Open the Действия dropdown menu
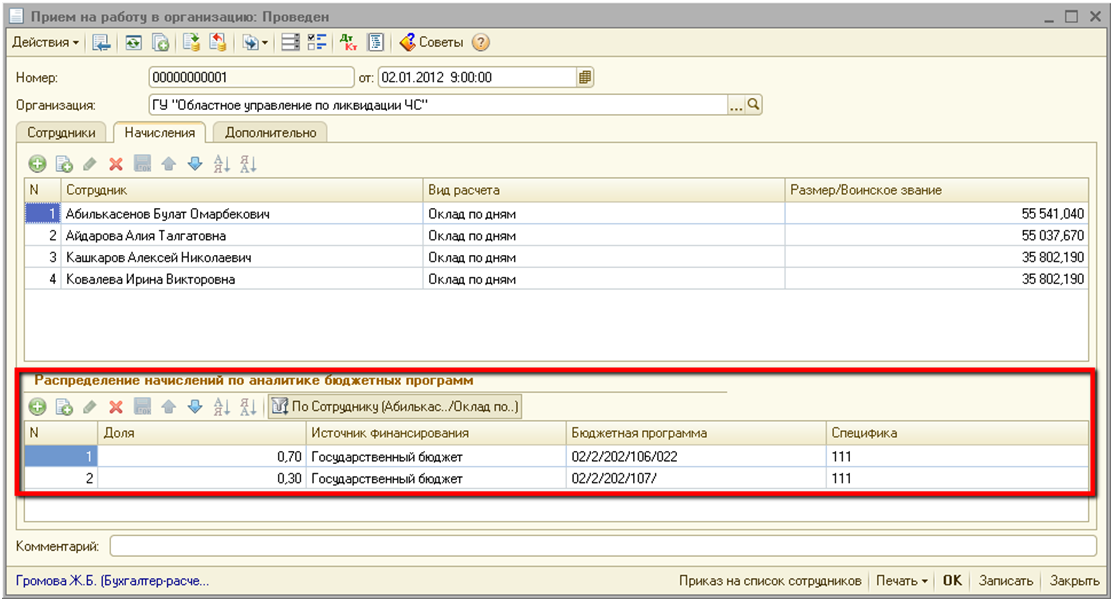Screen dimensions: 1113x601 (x=46, y=43)
